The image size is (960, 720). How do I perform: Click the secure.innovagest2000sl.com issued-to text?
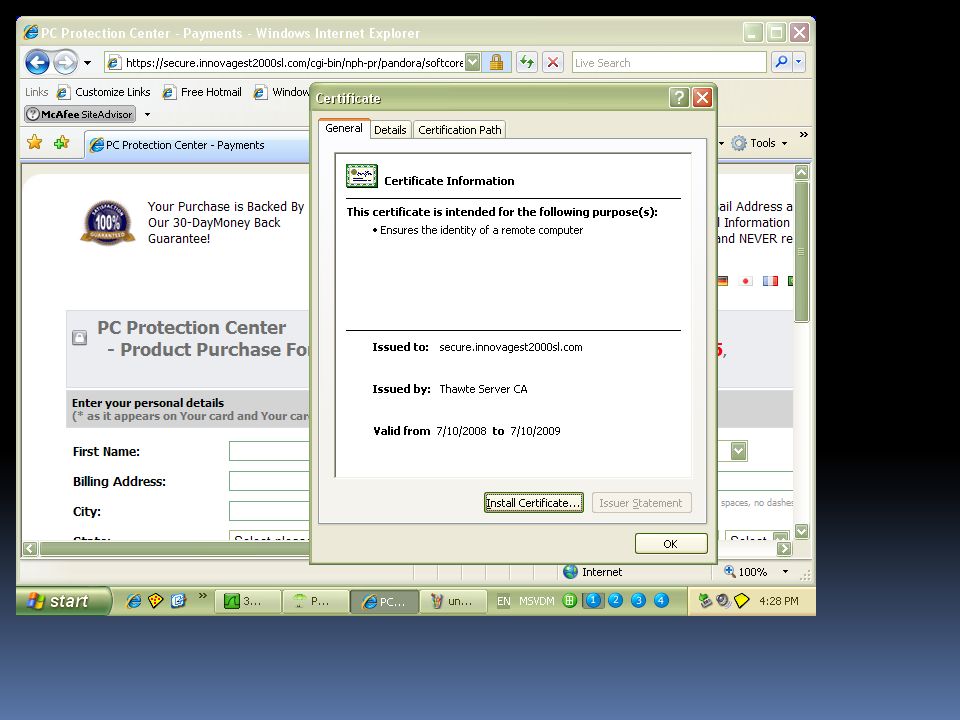click(x=511, y=347)
